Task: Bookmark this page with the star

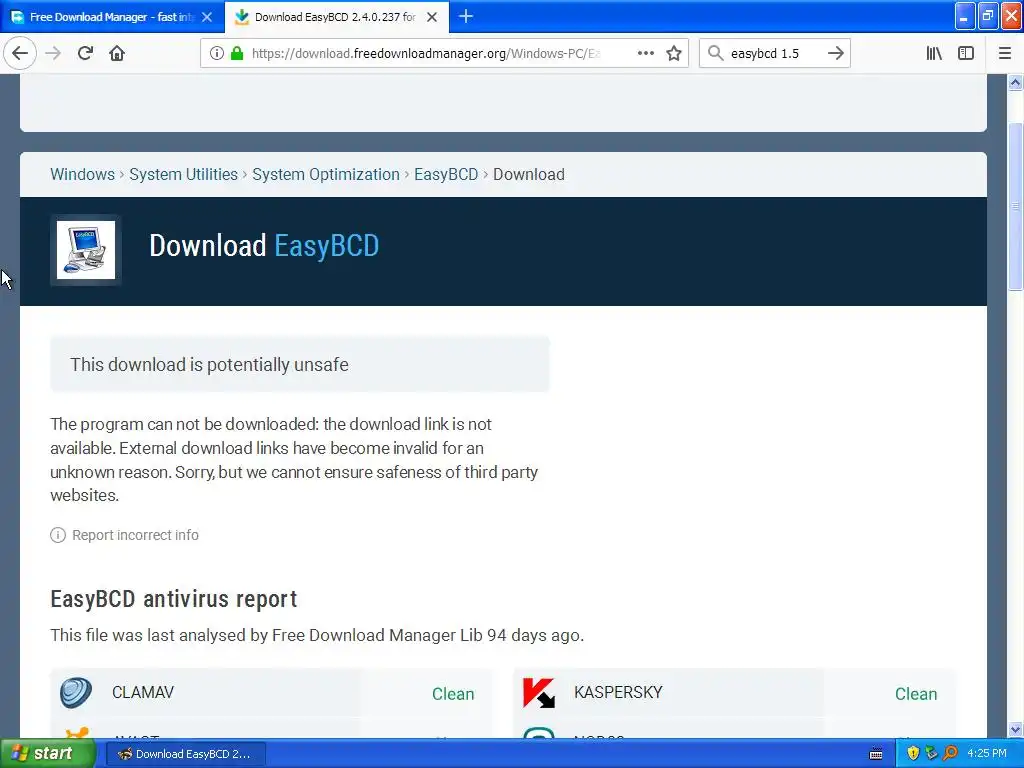Action: 674,53
